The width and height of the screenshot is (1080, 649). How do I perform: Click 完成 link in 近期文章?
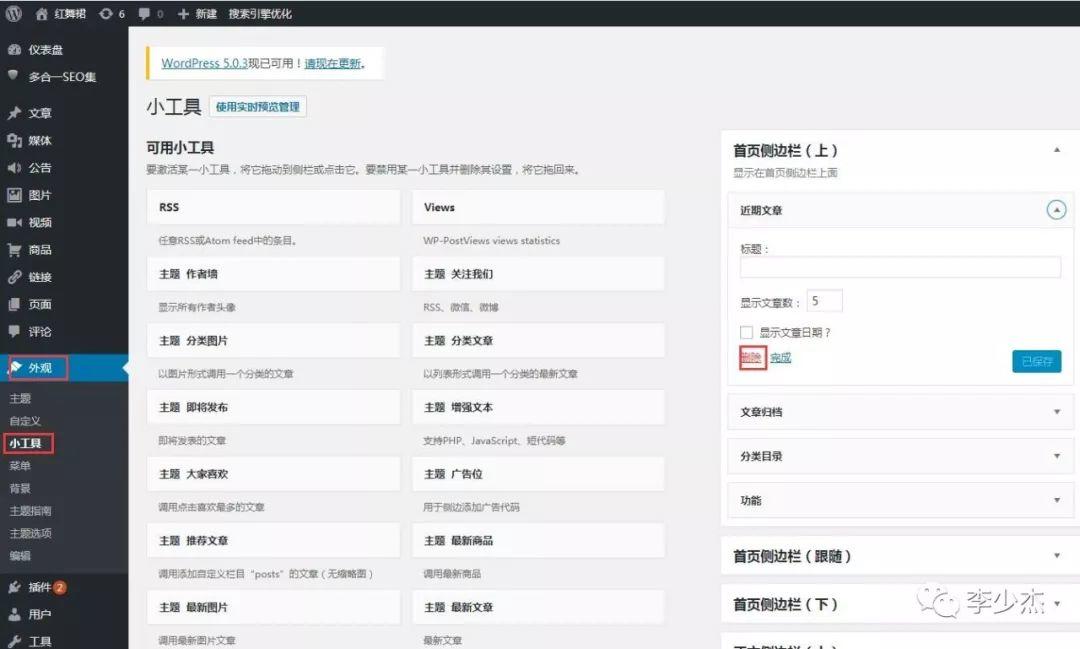coord(780,358)
